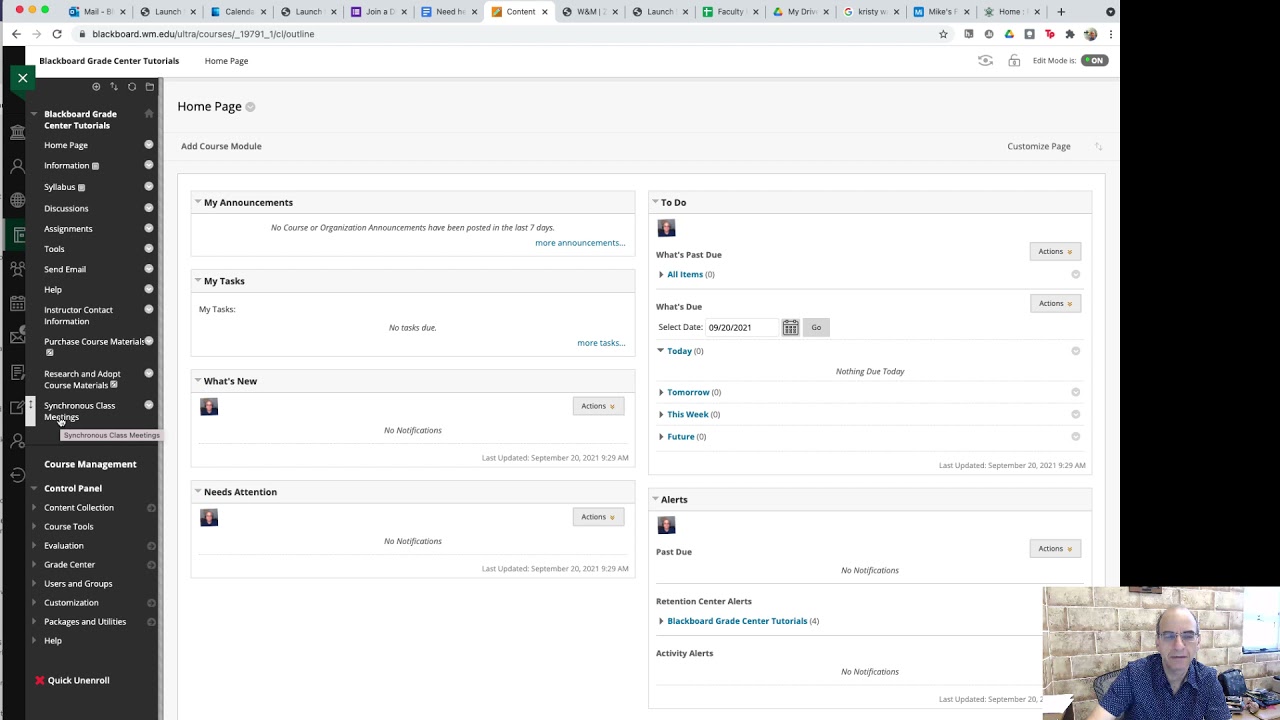Open the Actions dropdown in What's New
The width and height of the screenshot is (1280, 720).
tap(598, 406)
